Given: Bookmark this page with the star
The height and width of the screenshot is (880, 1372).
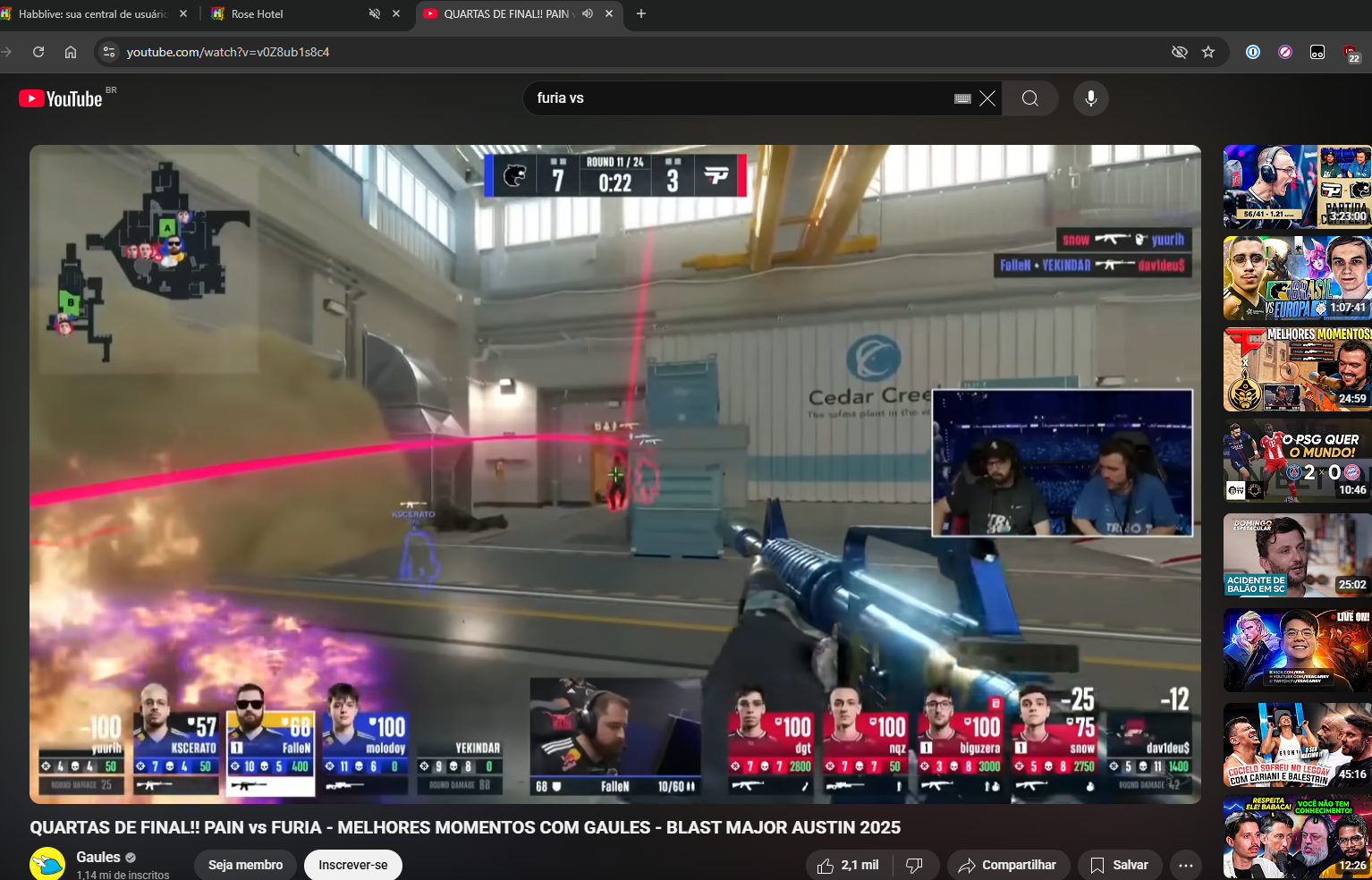Looking at the screenshot, I should tap(1208, 52).
